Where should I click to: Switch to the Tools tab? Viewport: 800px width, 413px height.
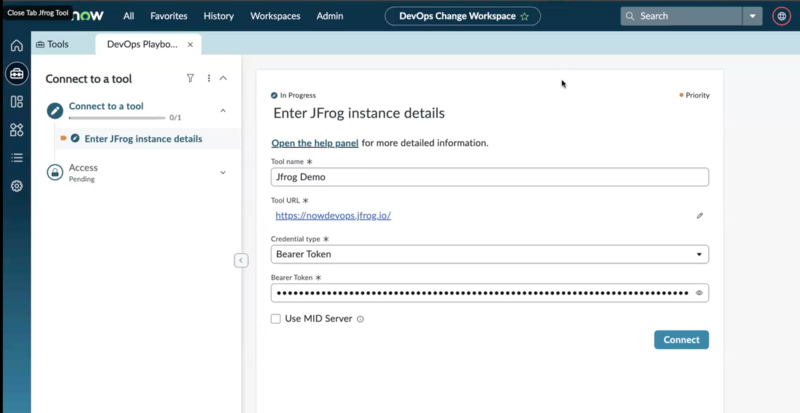(x=52, y=44)
